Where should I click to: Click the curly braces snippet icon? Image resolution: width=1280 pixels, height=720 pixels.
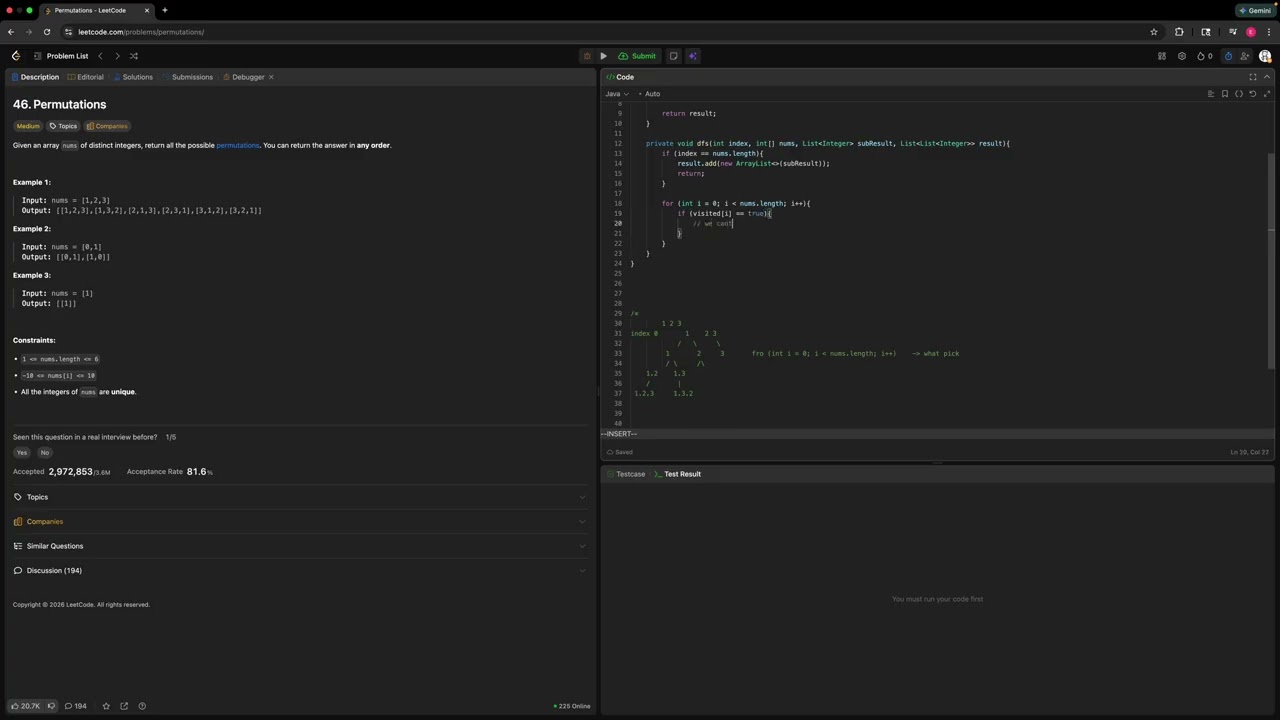click(1239, 94)
